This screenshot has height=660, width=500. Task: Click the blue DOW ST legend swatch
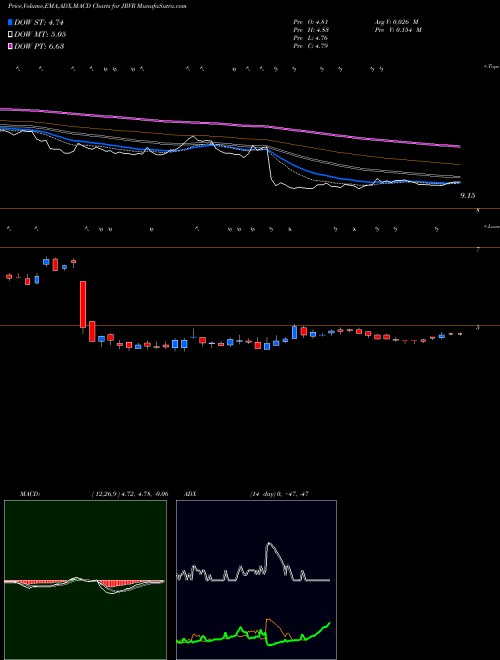(x=10, y=22)
